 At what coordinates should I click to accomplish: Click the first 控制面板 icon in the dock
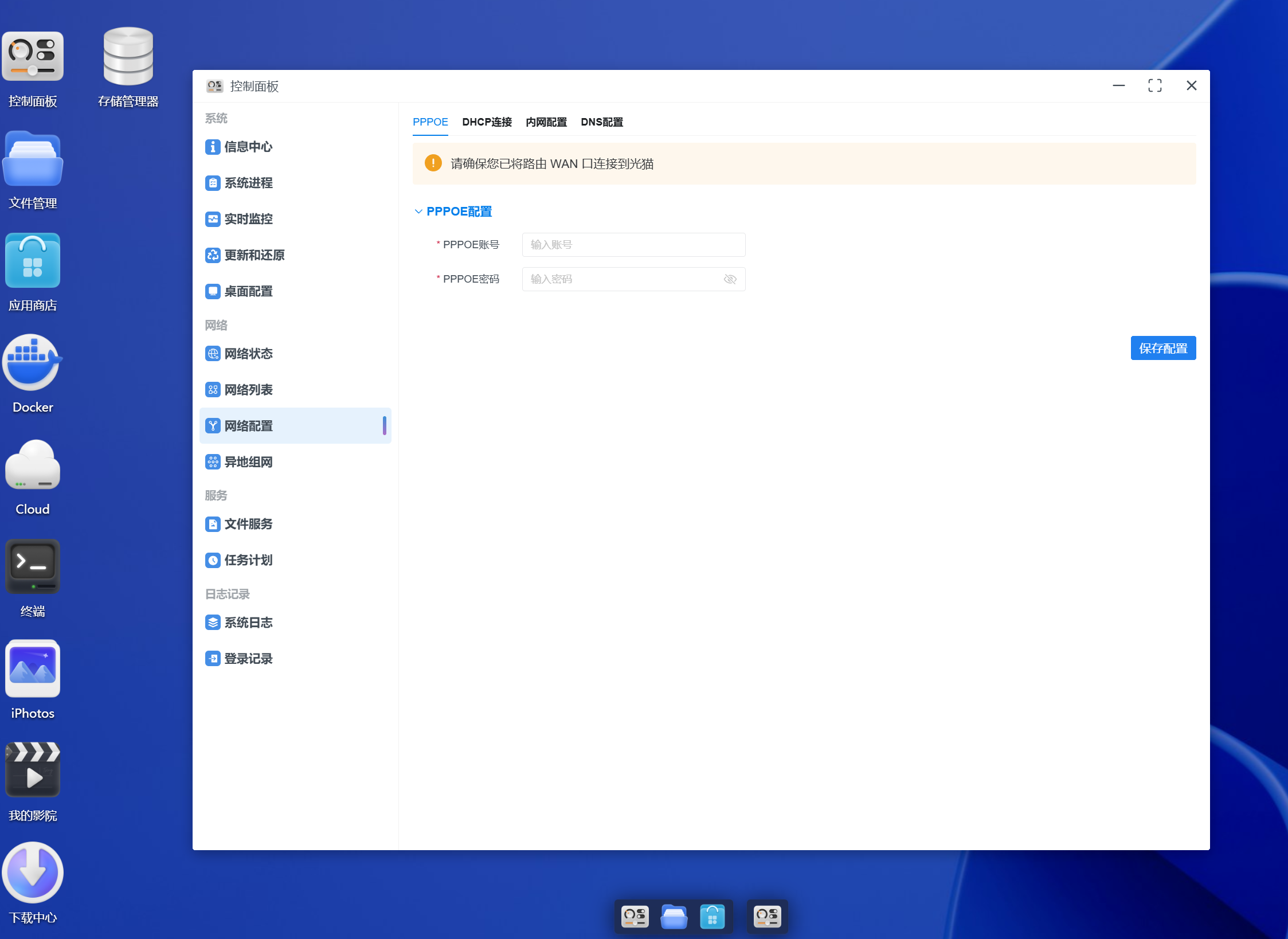click(635, 916)
